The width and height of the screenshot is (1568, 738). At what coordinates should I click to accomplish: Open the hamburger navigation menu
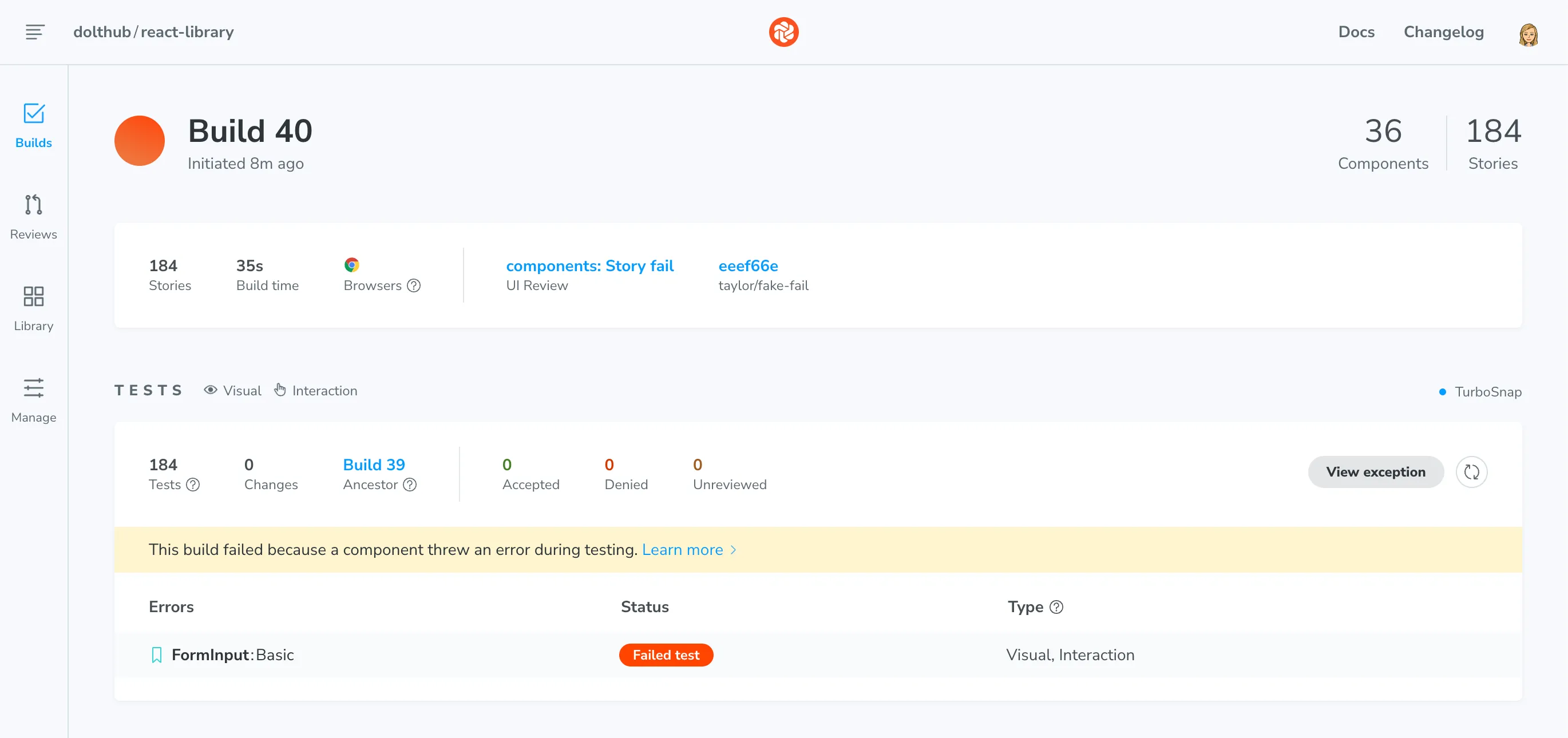[34, 31]
